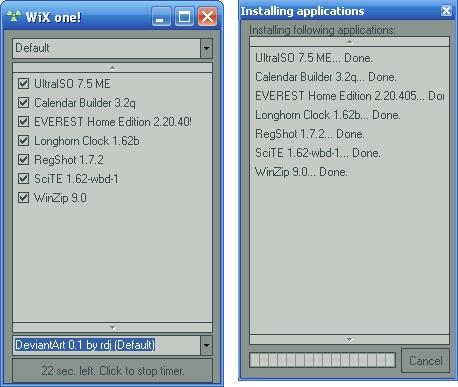Click scroll-down arrow below WiX application list
The width and height of the screenshot is (458, 387).
click(x=112, y=328)
